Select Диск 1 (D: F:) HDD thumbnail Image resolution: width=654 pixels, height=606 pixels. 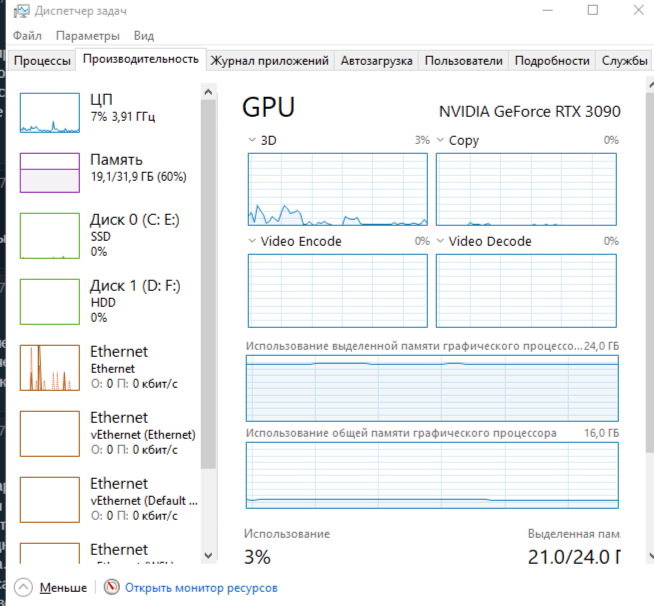50,302
